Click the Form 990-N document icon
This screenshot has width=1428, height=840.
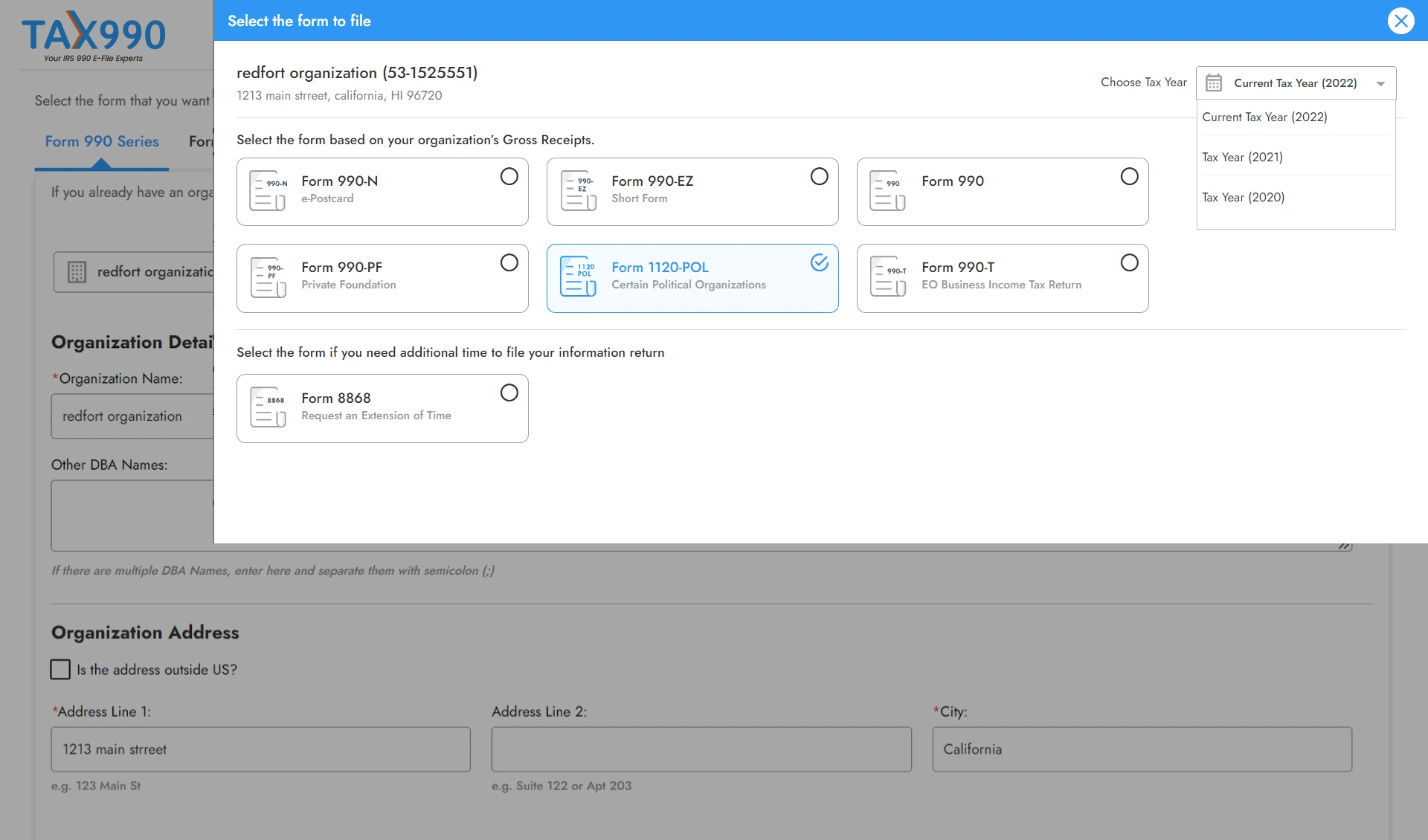pyautogui.click(x=268, y=191)
